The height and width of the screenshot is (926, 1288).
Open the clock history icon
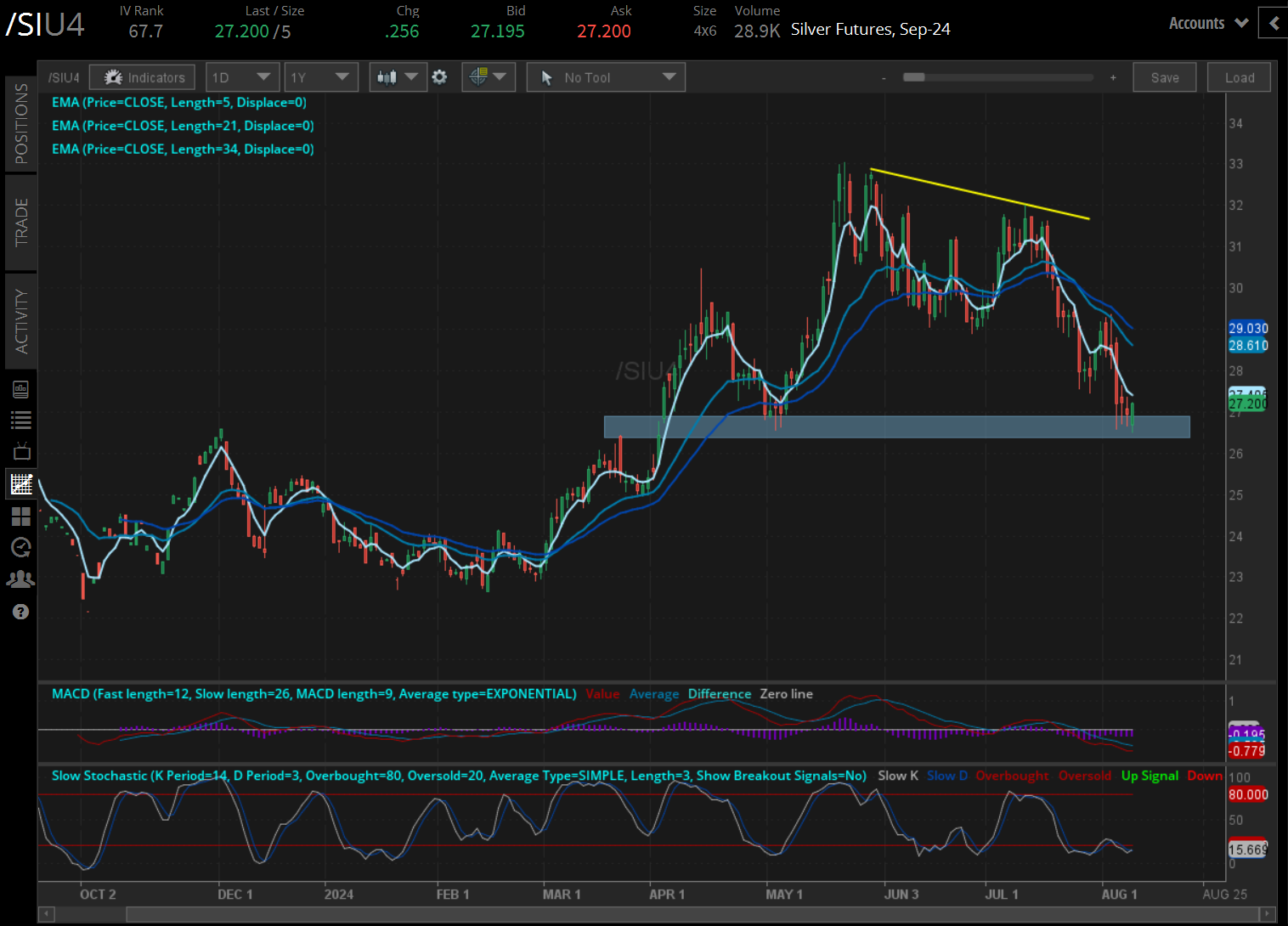pos(21,547)
